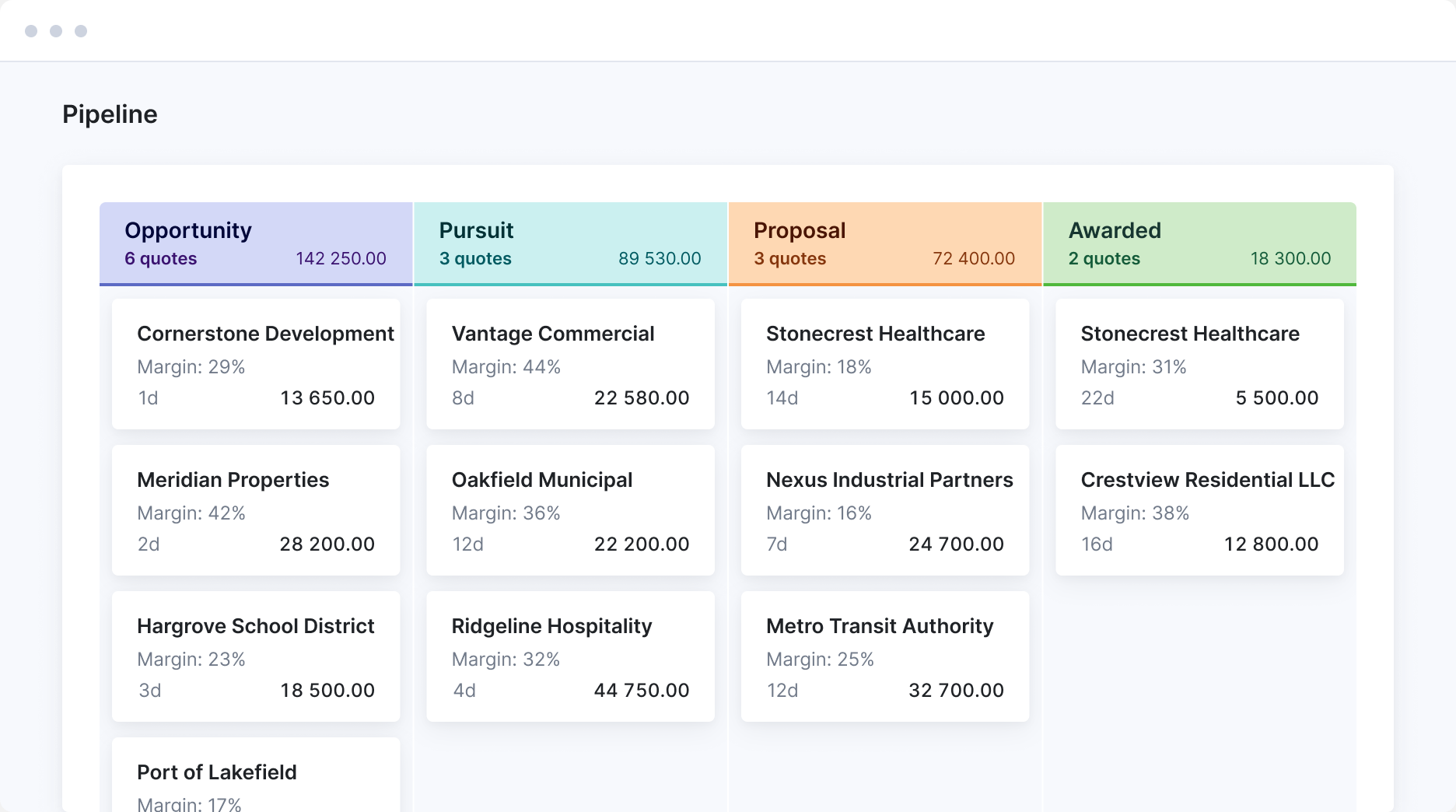The height and width of the screenshot is (812, 1456).
Task: Open the Vantage Commercial quote card
Action: [x=570, y=364]
